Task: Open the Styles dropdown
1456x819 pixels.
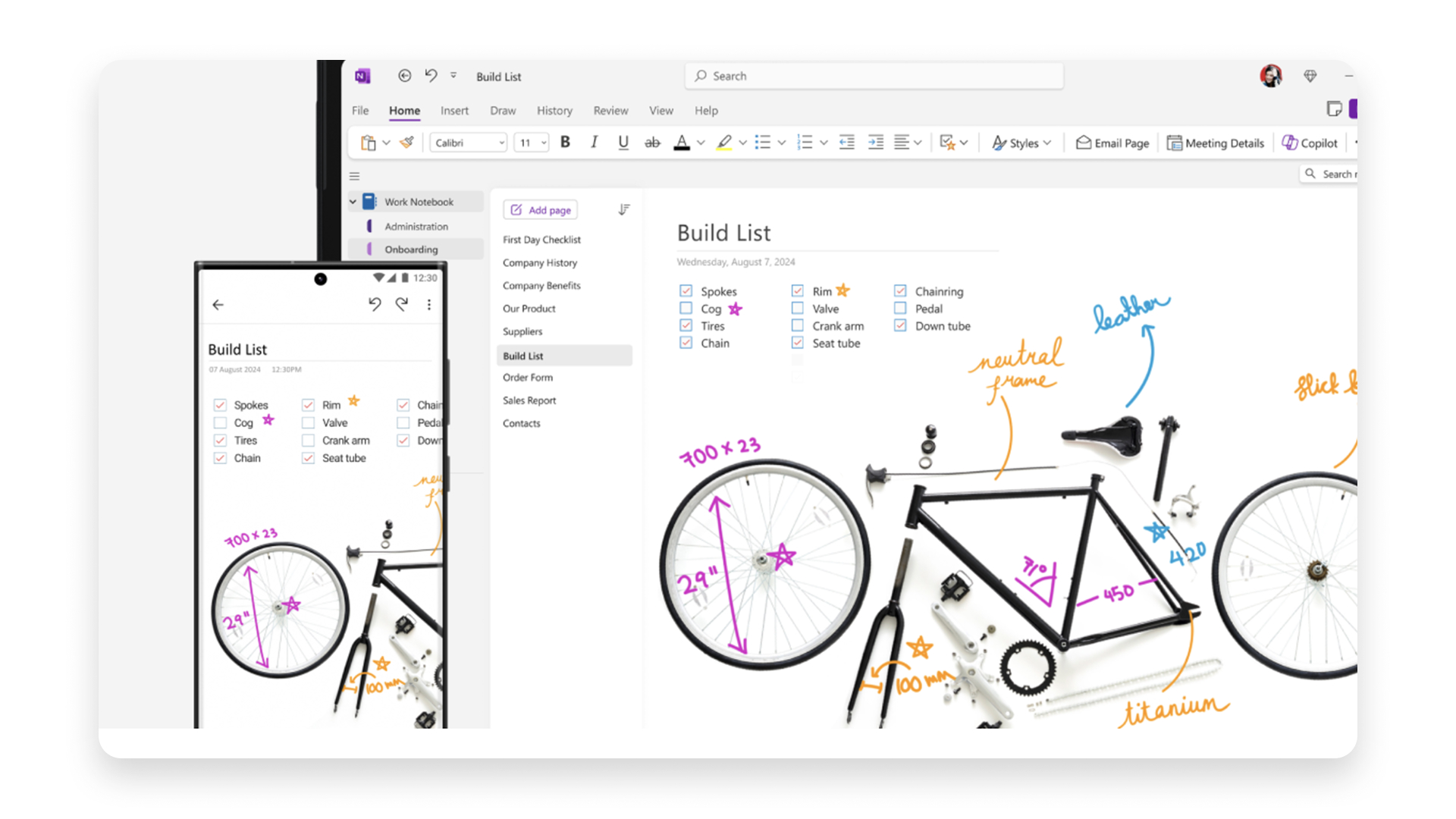Action: pos(1022,143)
